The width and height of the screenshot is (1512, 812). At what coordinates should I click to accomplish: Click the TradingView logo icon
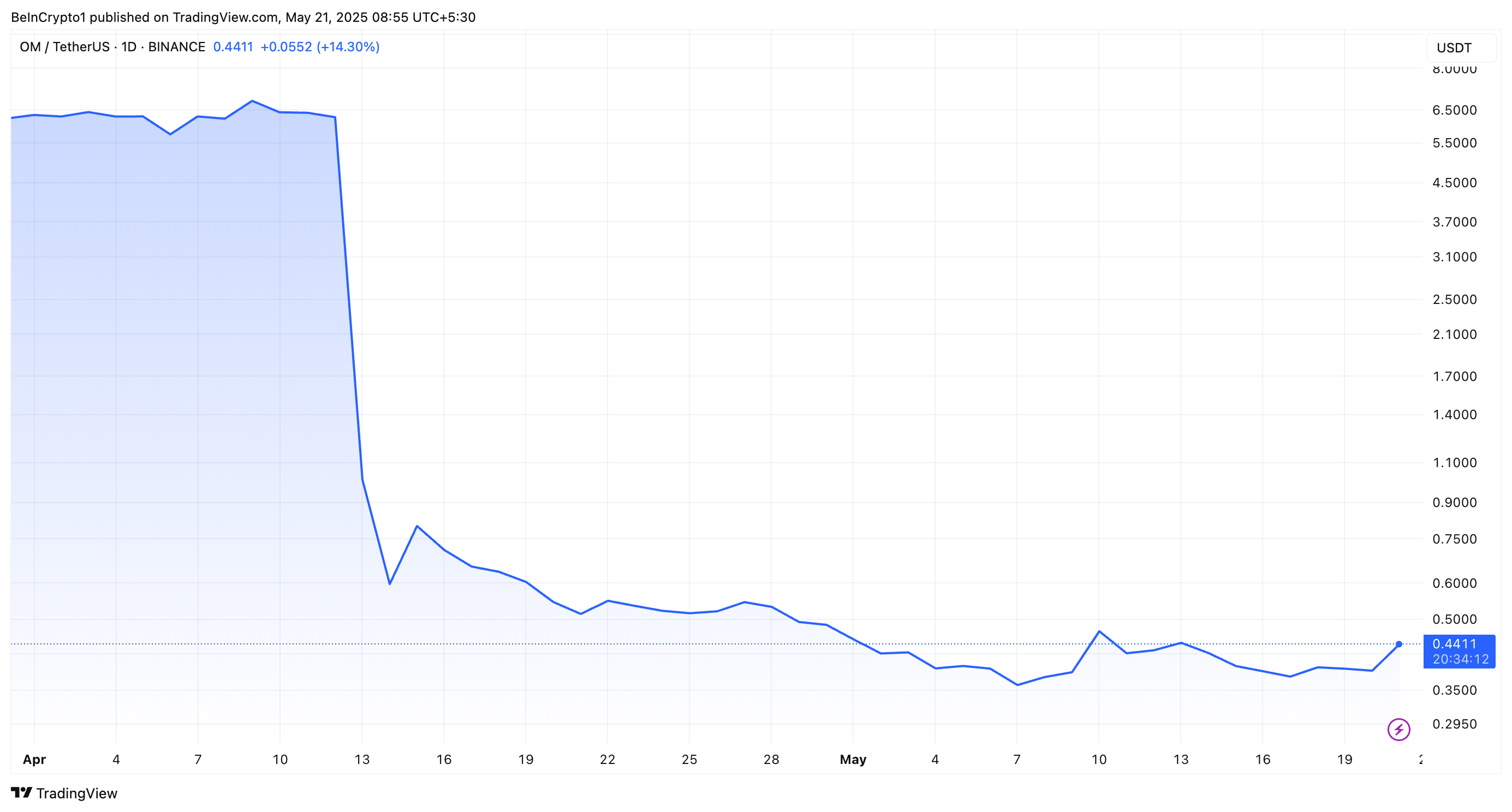tap(21, 793)
